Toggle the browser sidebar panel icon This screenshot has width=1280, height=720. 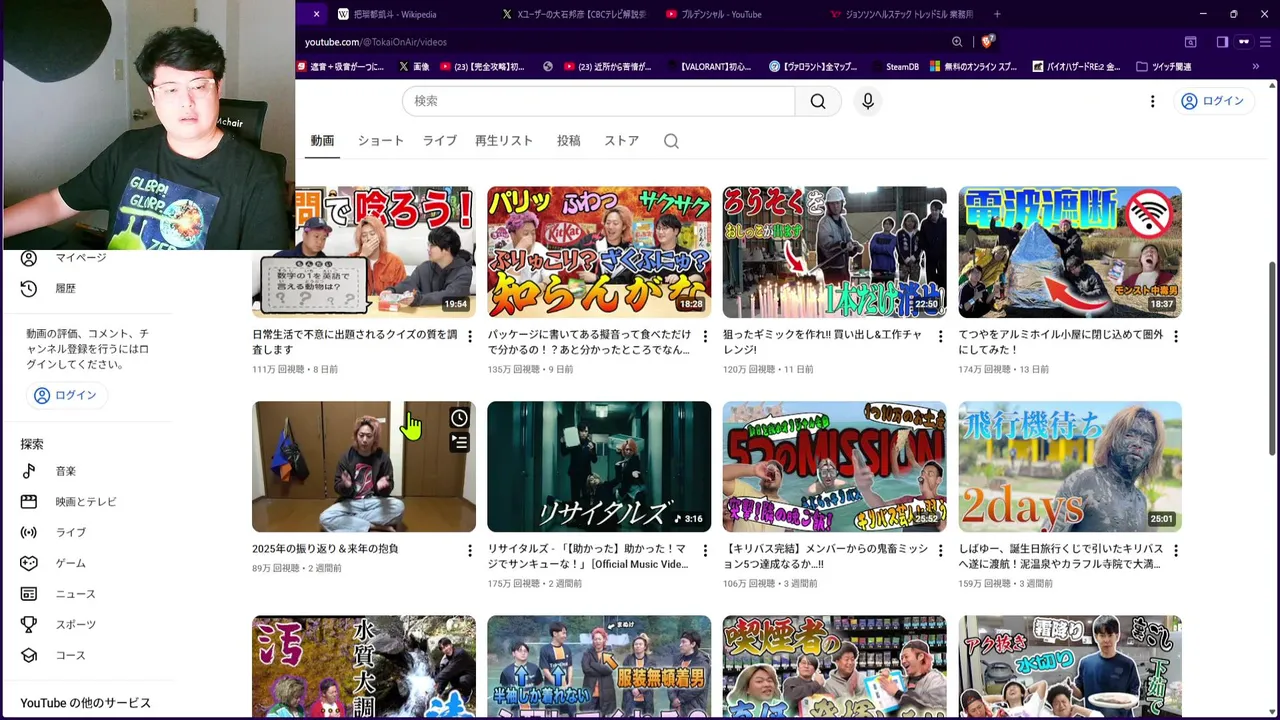click(x=1222, y=42)
